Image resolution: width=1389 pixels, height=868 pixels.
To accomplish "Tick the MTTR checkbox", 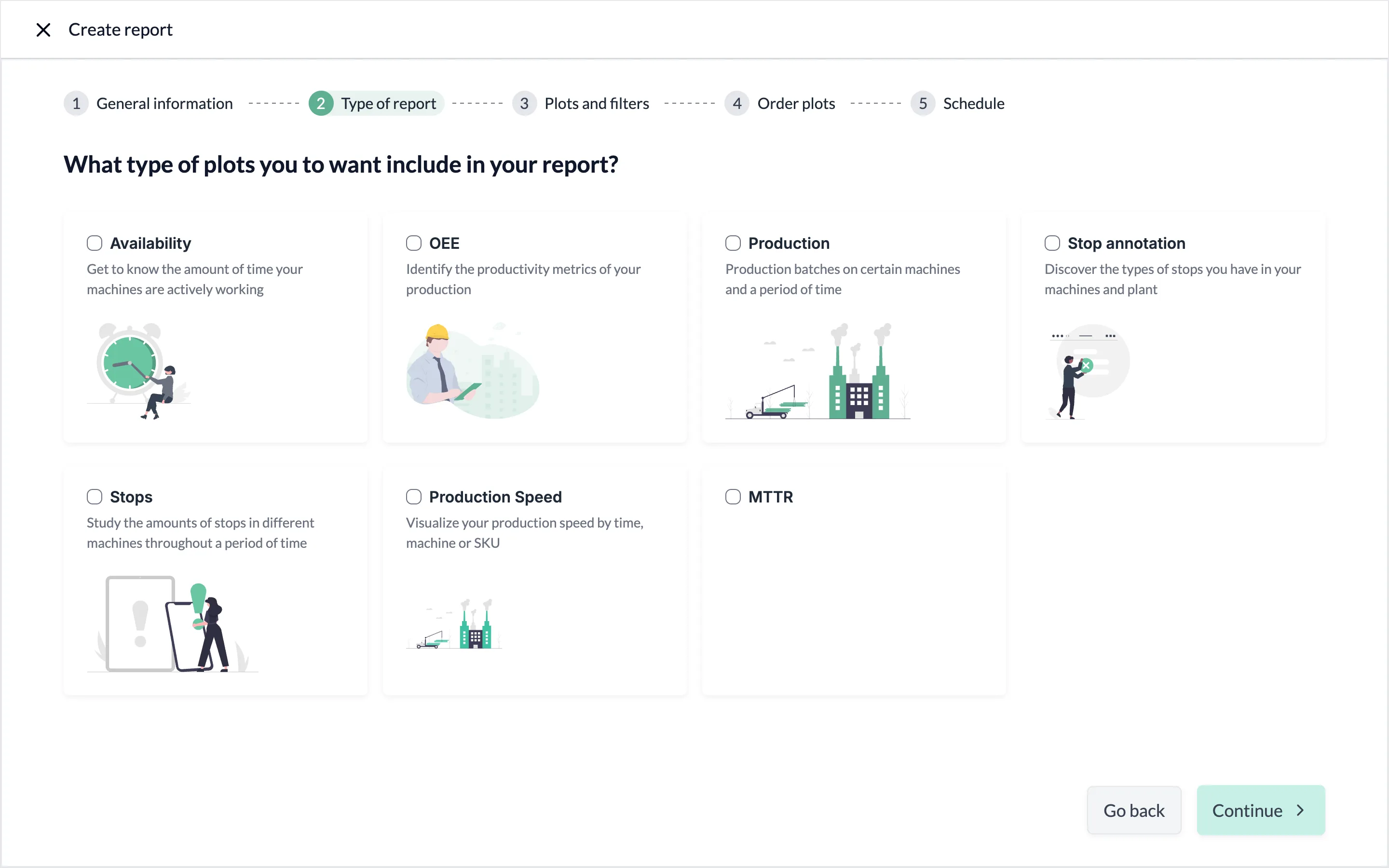I will [x=733, y=497].
